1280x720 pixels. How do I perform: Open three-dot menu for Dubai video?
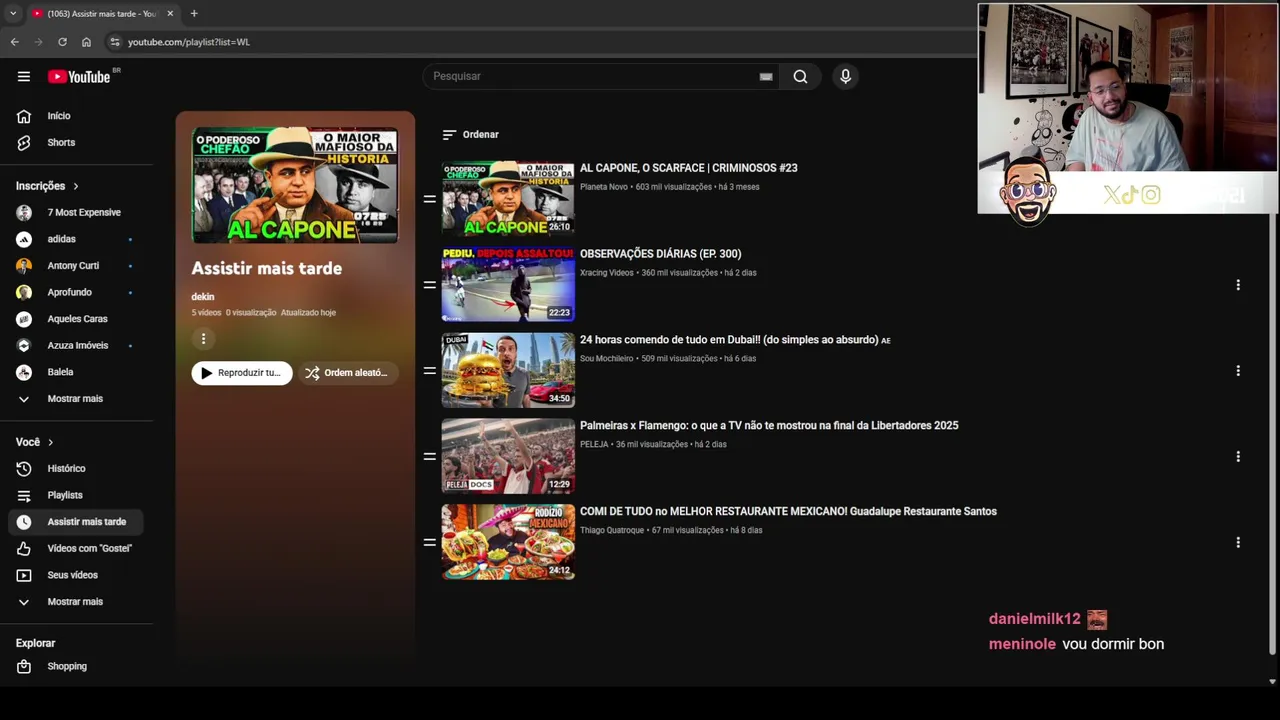coord(1238,371)
